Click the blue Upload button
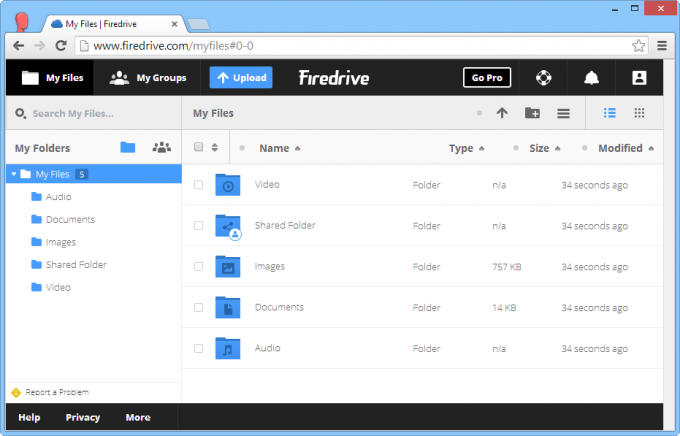Image resolution: width=680 pixels, height=436 pixels. pos(241,78)
